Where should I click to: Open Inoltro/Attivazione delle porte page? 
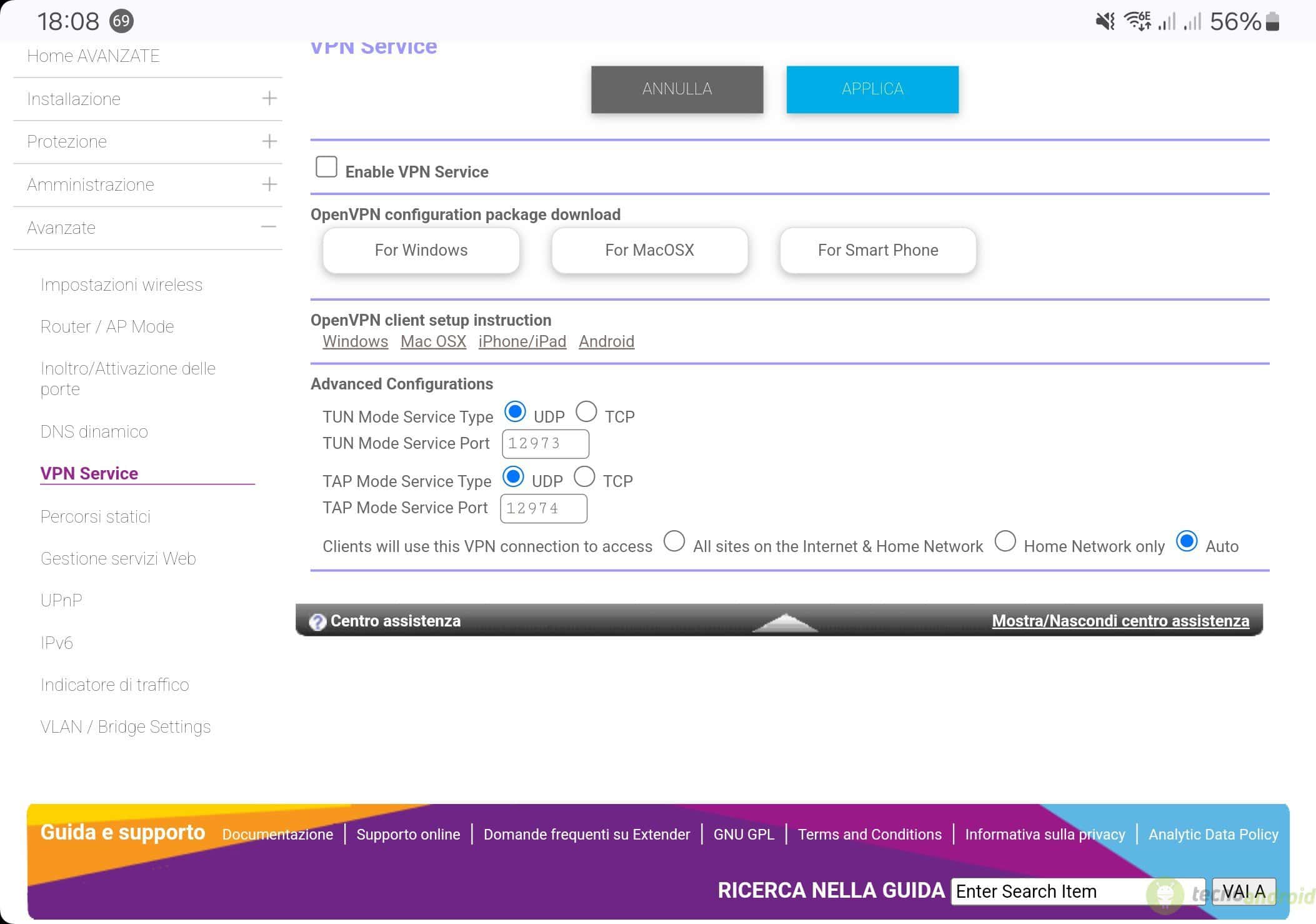(128, 379)
